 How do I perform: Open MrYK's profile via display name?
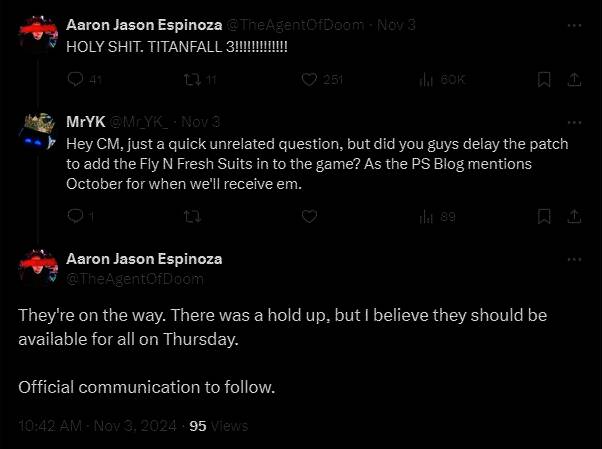coord(85,121)
